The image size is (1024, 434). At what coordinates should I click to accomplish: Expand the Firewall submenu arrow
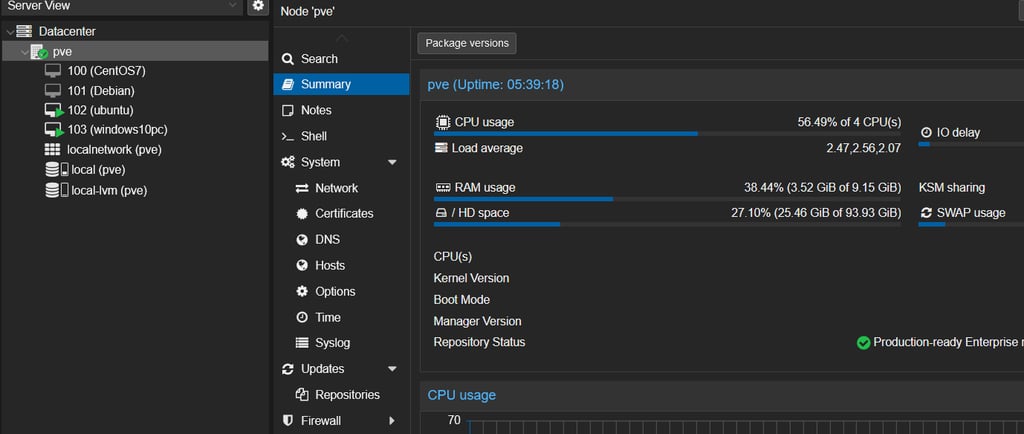392,421
